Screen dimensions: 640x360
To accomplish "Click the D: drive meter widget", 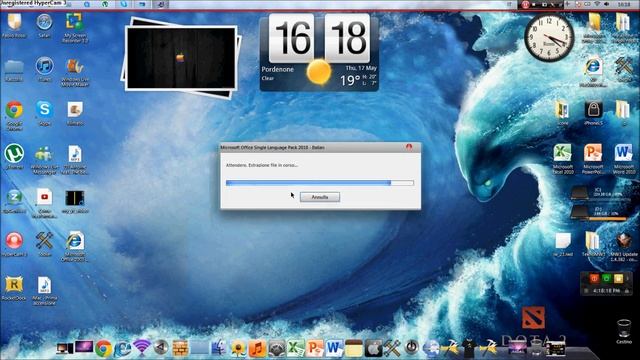I will click(600, 212).
